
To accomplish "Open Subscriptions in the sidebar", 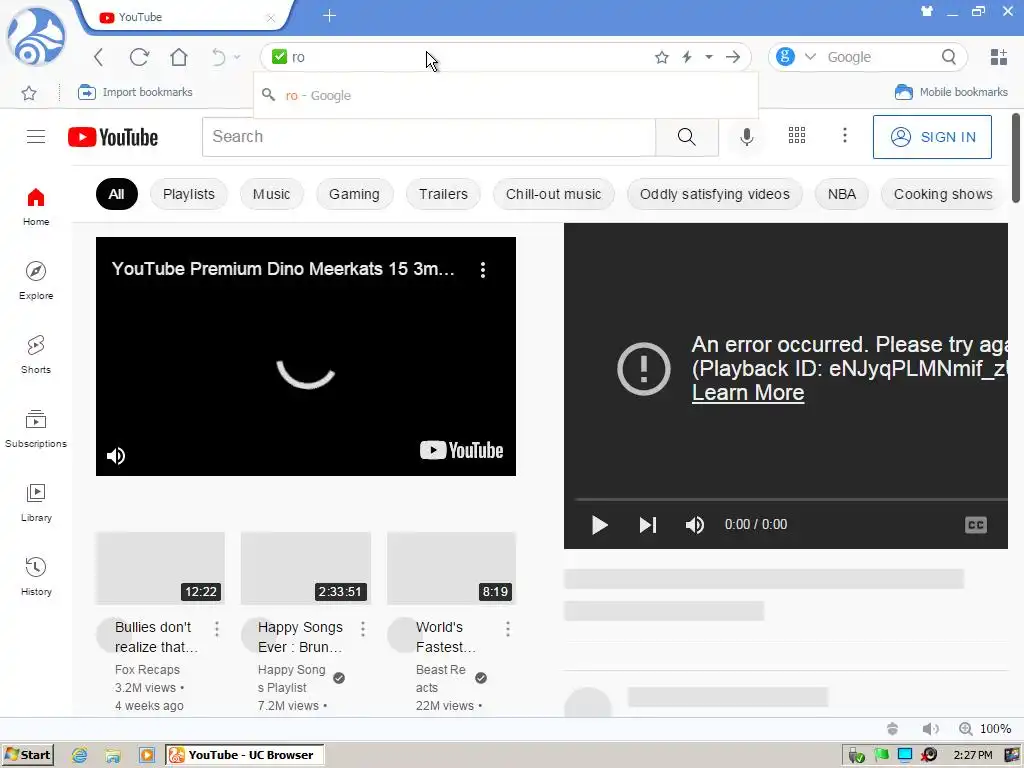I will pyautogui.click(x=36, y=429).
